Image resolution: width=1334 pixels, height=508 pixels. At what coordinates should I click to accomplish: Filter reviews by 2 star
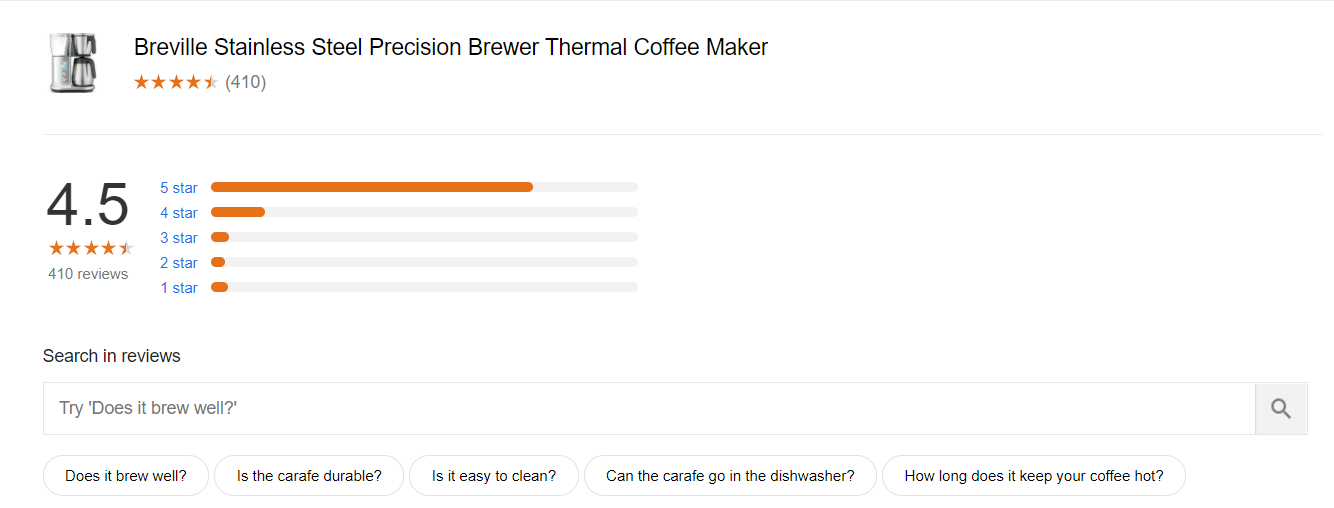pyautogui.click(x=179, y=263)
